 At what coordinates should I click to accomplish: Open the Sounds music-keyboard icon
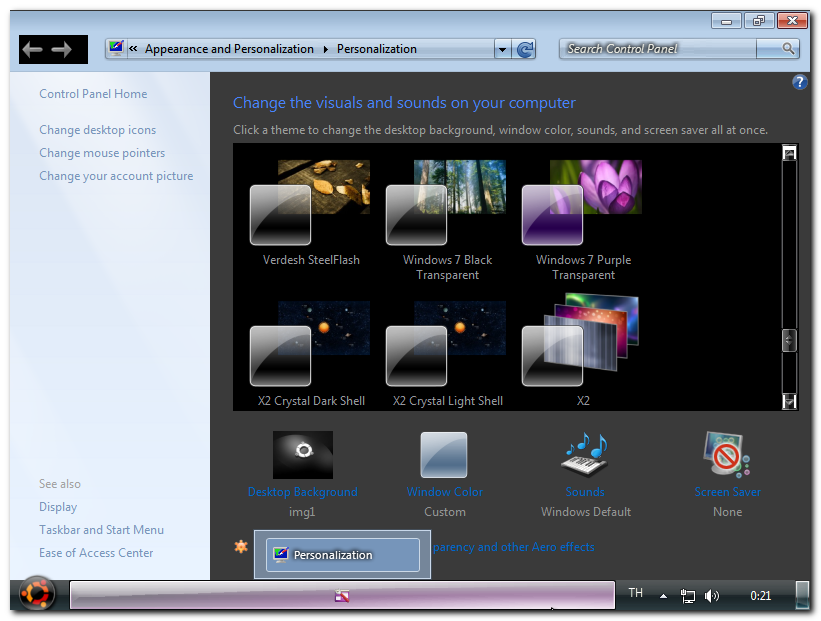[x=585, y=454]
